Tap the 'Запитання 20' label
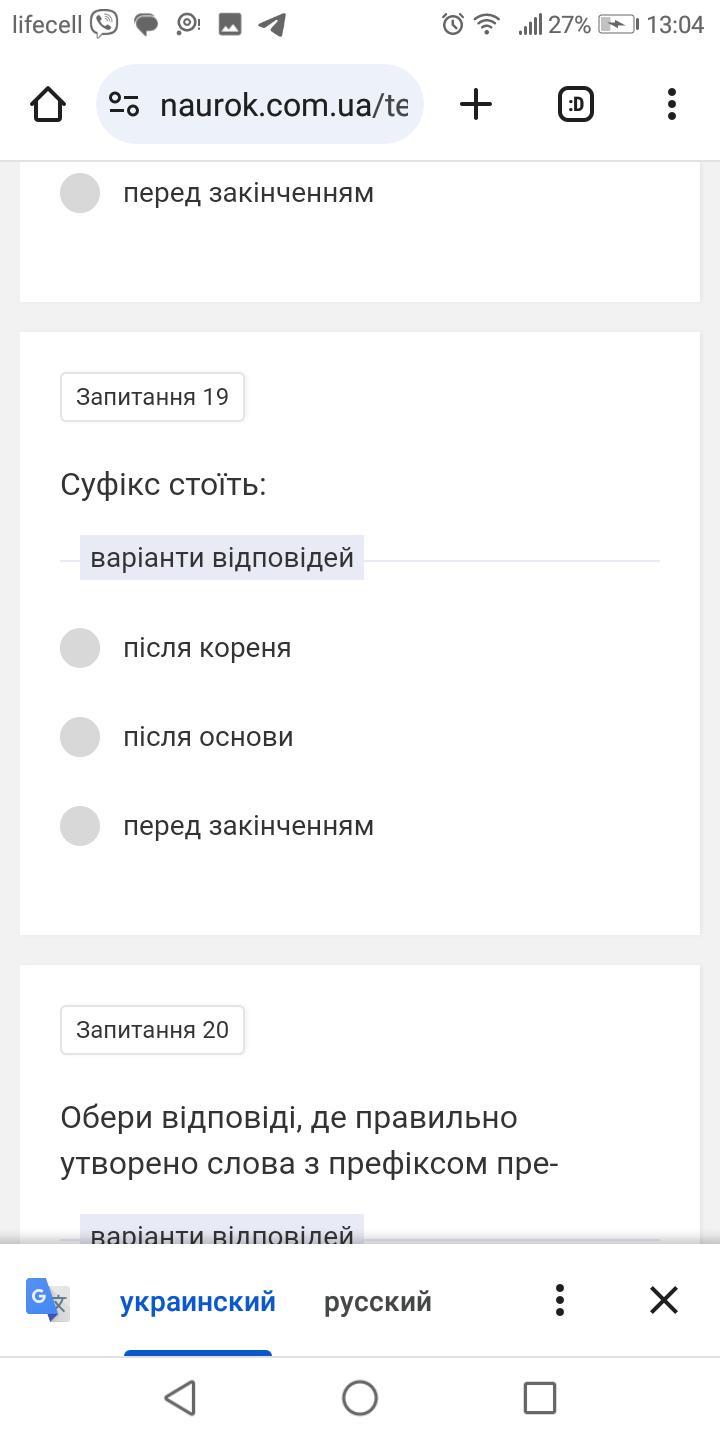The height and width of the screenshot is (1440, 720). tap(152, 1030)
